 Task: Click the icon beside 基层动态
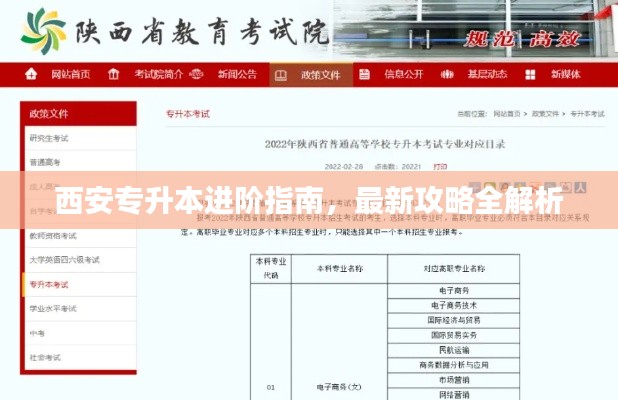coord(449,75)
